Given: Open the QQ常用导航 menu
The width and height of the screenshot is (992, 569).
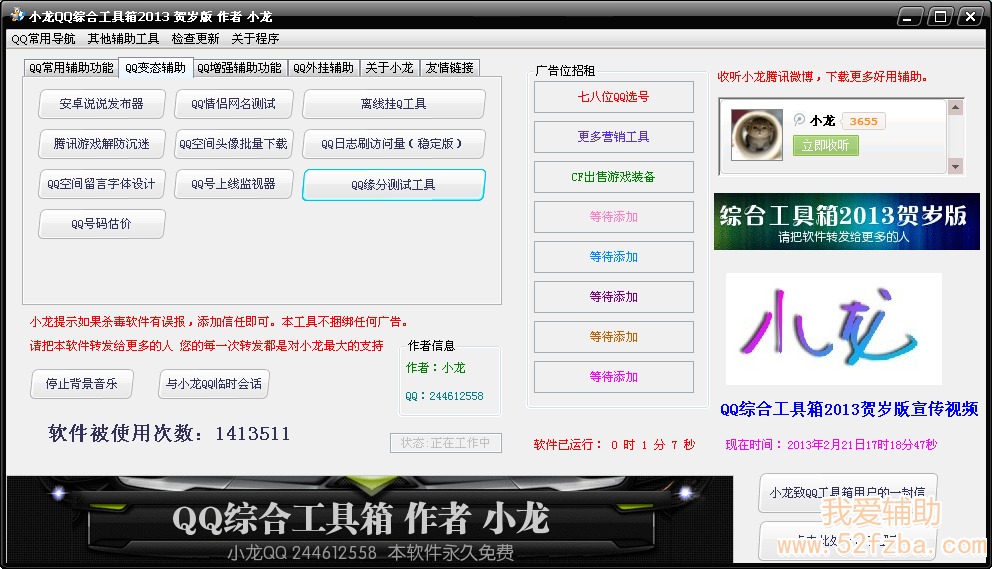Looking at the screenshot, I should coord(44,39).
